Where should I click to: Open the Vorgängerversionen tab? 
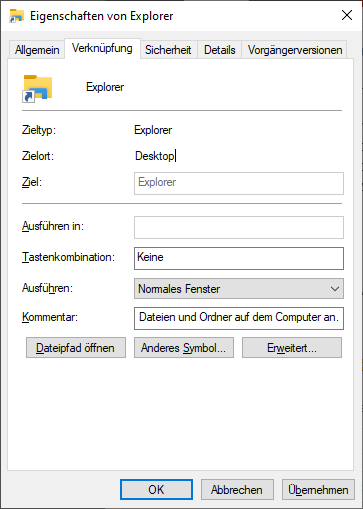(295, 50)
